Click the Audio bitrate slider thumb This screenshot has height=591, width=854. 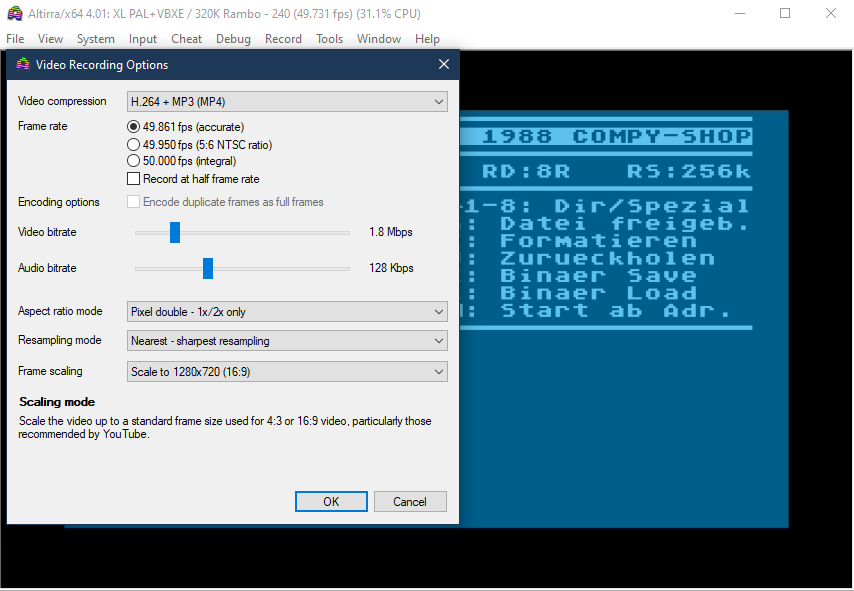(x=208, y=268)
